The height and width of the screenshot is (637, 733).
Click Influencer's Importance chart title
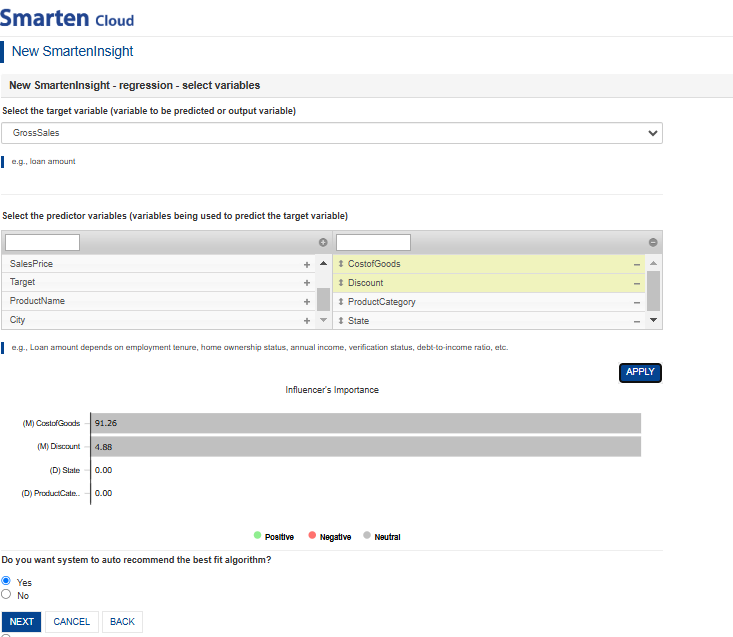pyautogui.click(x=332, y=390)
